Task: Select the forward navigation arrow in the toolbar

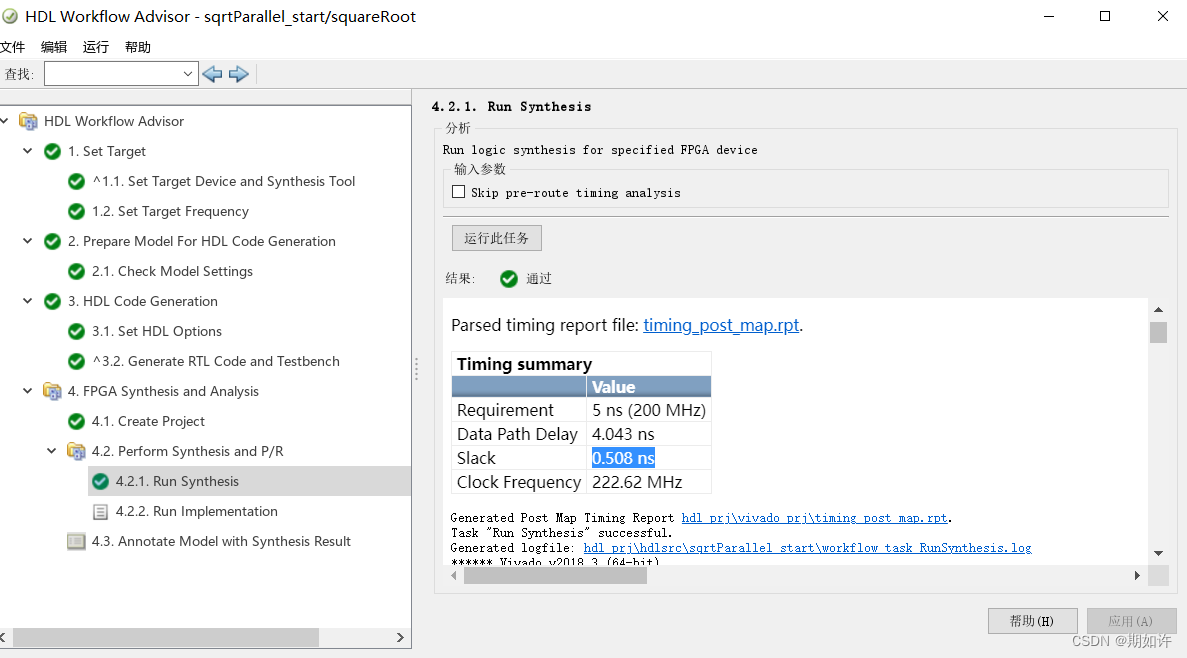Action: [237, 73]
